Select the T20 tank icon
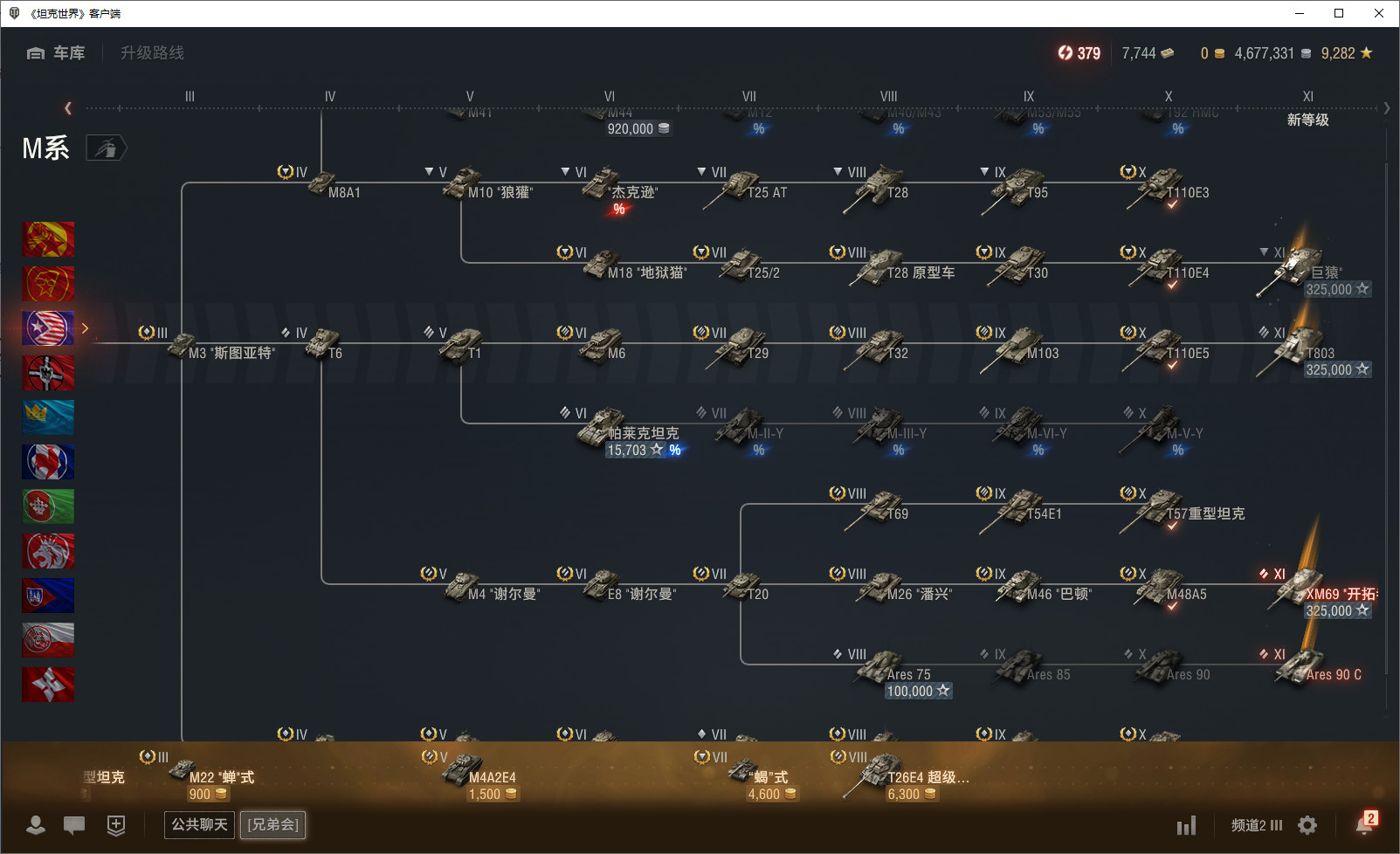 click(x=741, y=585)
